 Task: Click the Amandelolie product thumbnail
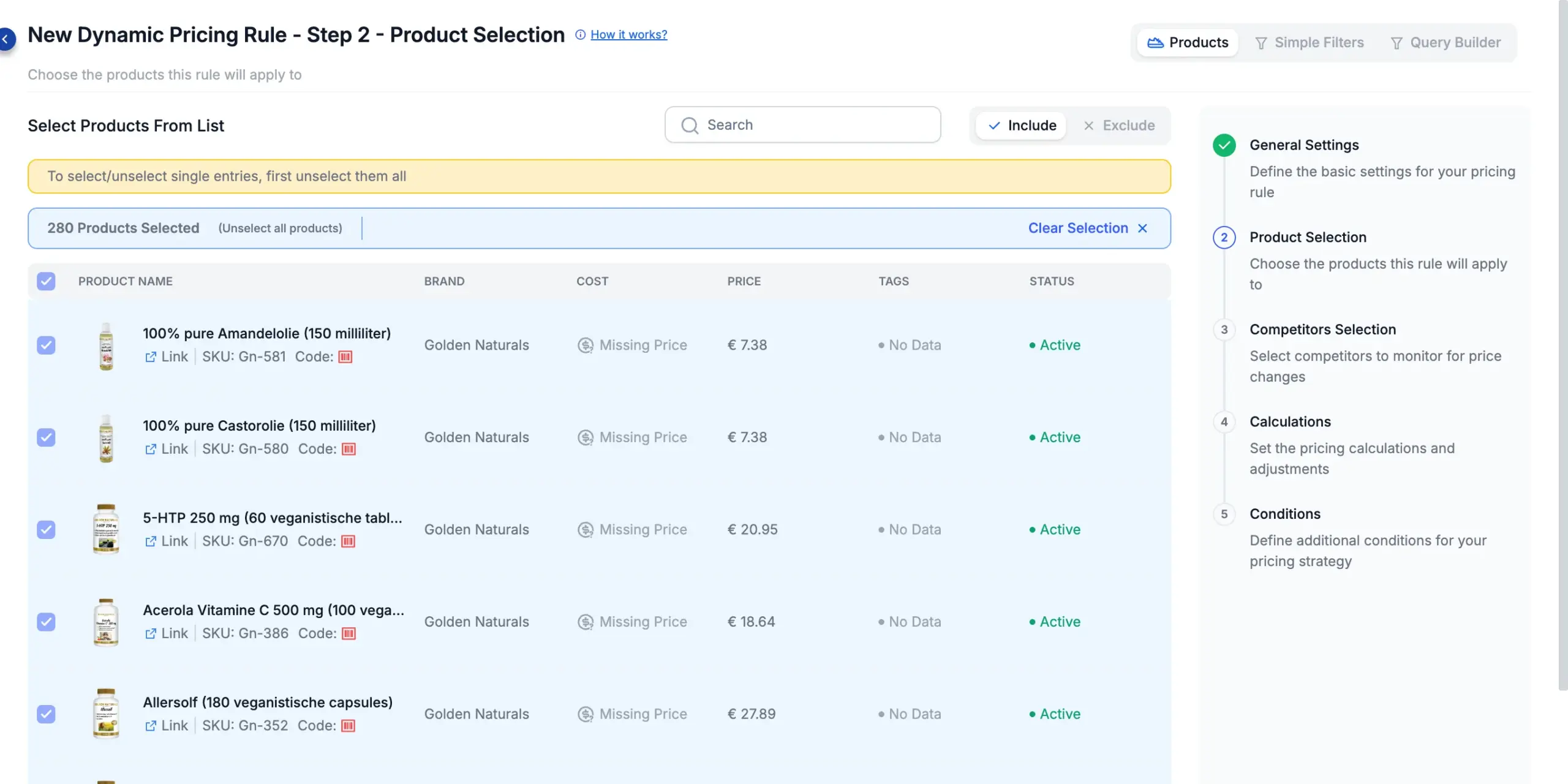pyautogui.click(x=106, y=346)
